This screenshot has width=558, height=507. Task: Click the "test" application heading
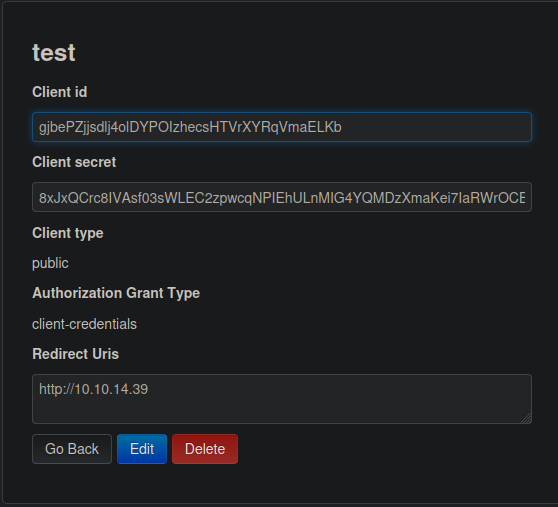(x=54, y=53)
